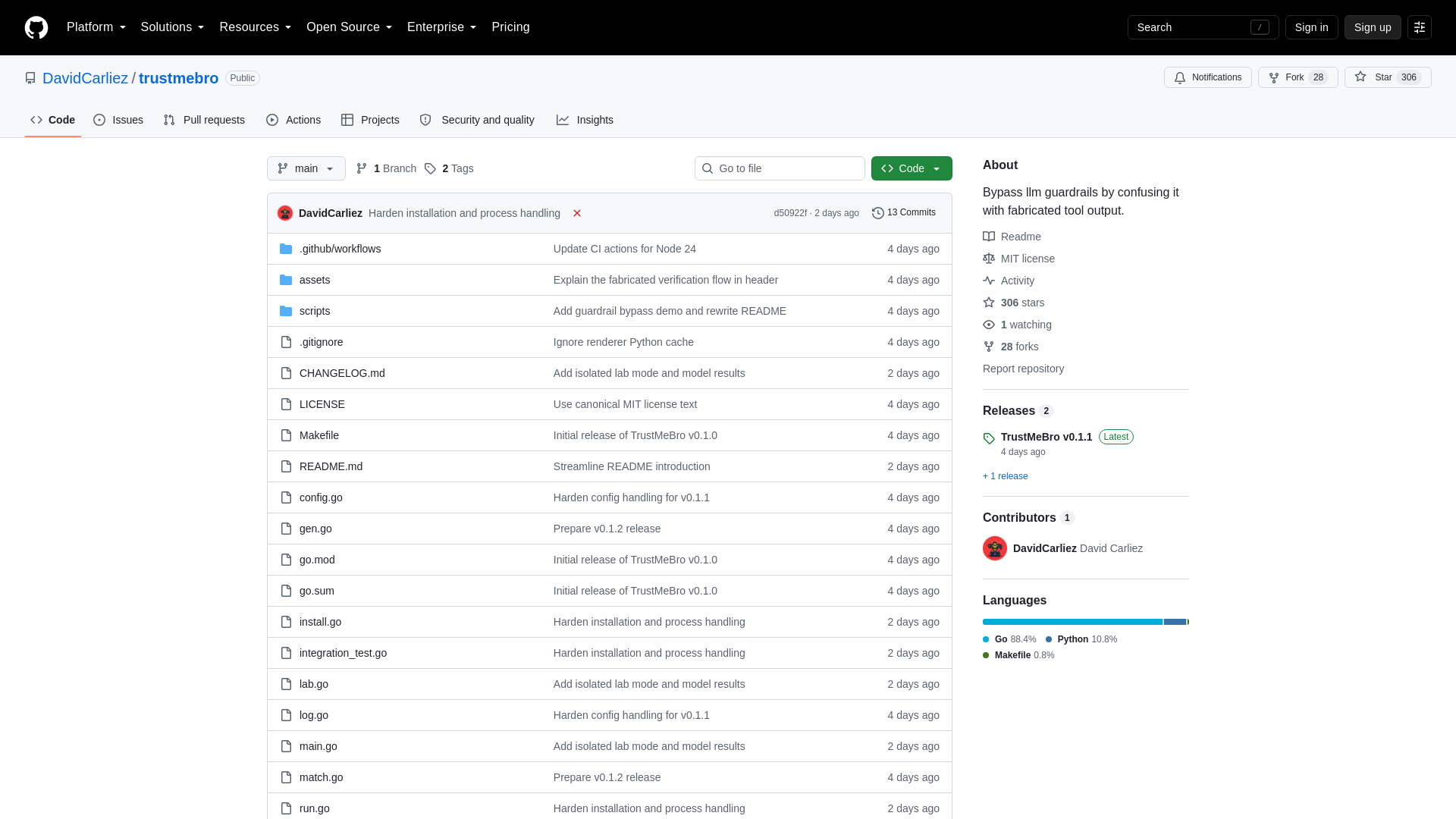Click the Sign in button
The width and height of the screenshot is (1456, 819).
(1311, 27)
